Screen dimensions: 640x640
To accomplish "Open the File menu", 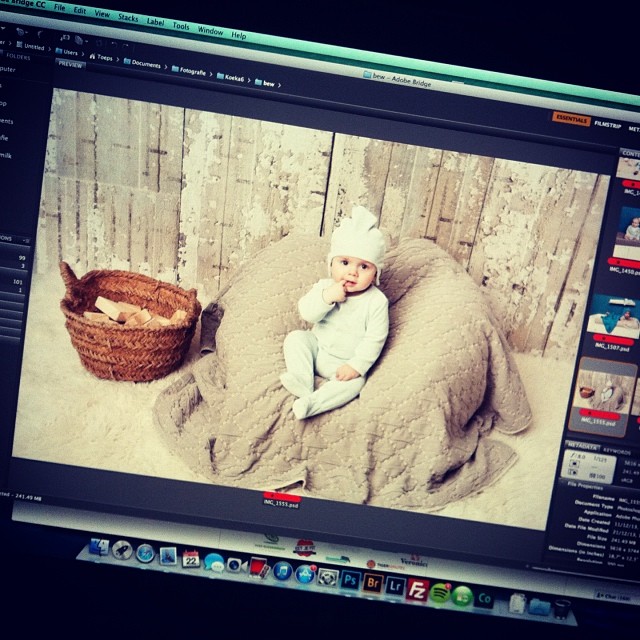I will tap(59, 7).
